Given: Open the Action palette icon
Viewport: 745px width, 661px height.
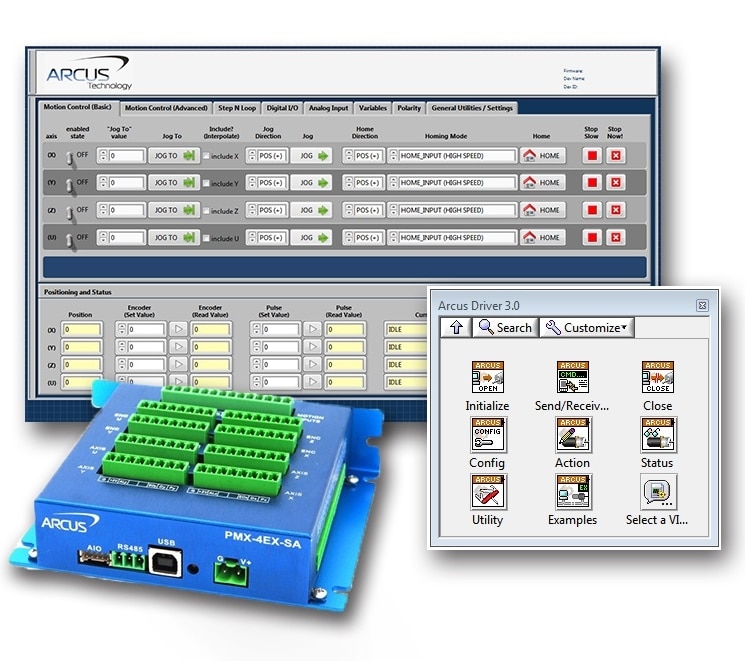Looking at the screenshot, I should click(x=573, y=434).
